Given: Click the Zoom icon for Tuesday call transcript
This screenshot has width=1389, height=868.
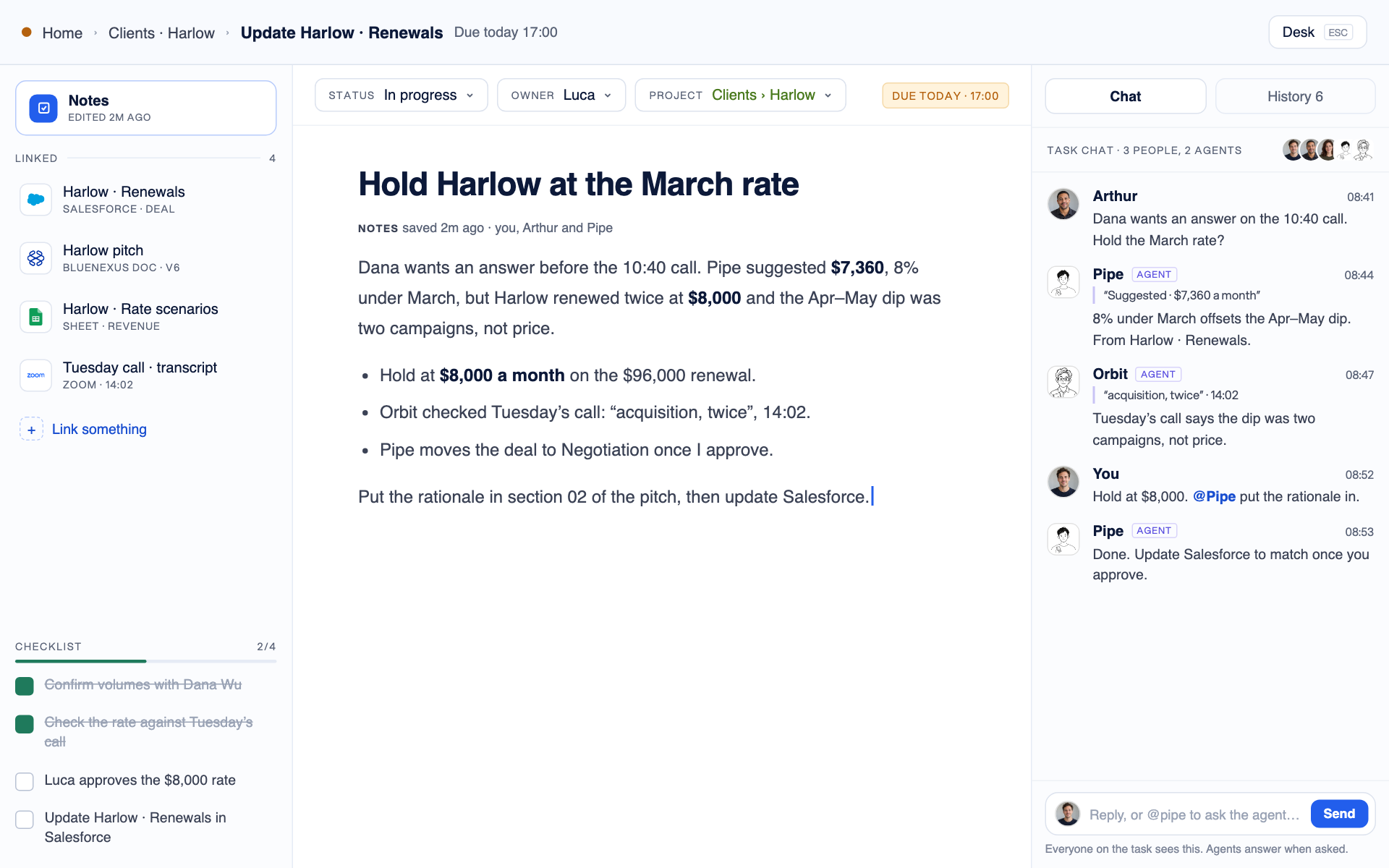Looking at the screenshot, I should [35, 375].
